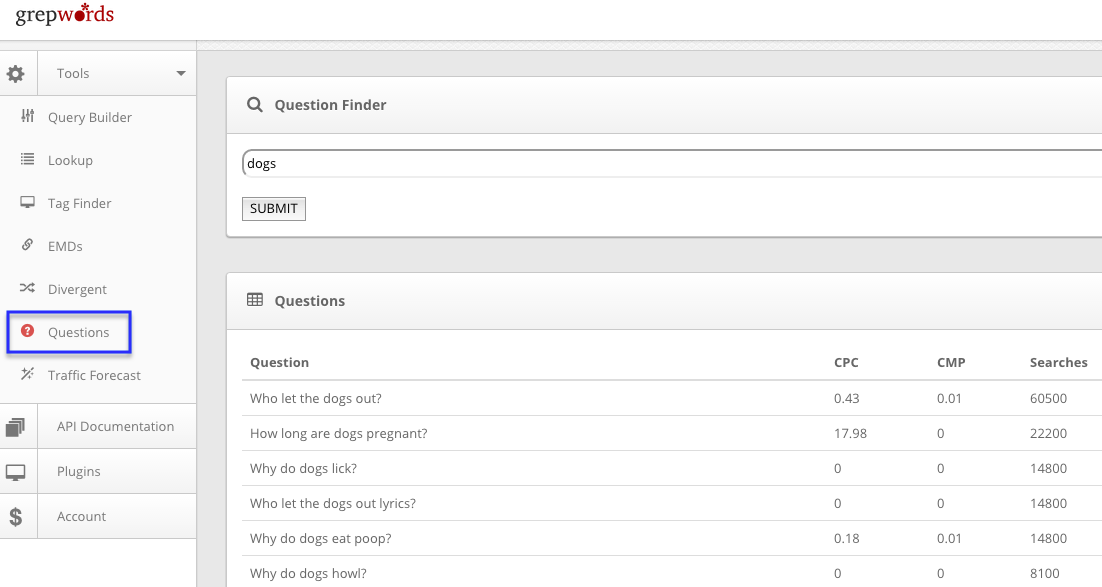Click the Query Builder sliders icon
The width and height of the screenshot is (1102, 587).
point(28,117)
